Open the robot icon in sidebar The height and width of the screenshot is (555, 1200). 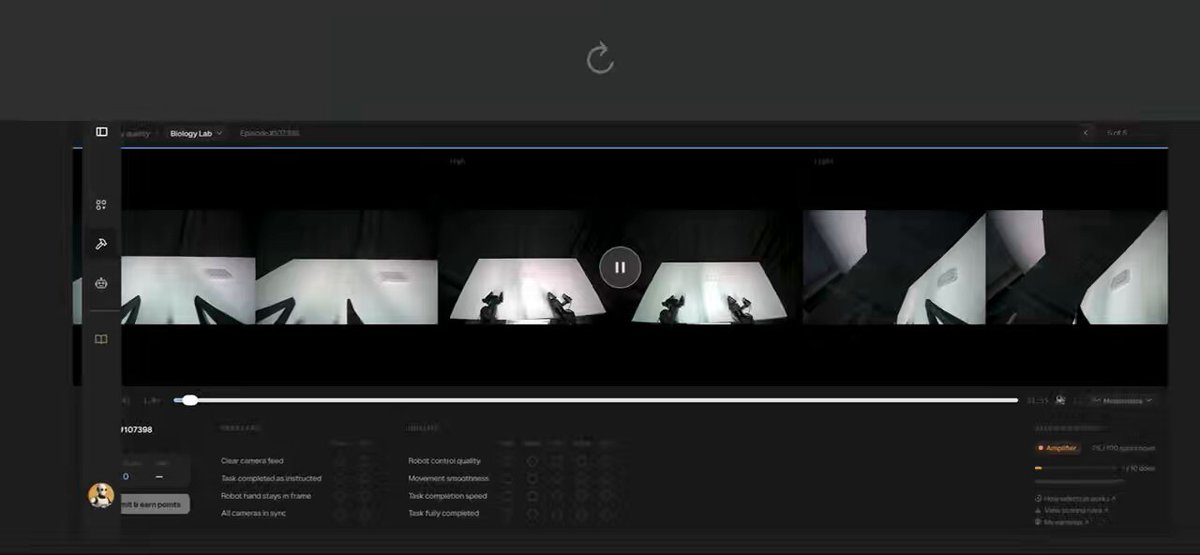click(101, 283)
